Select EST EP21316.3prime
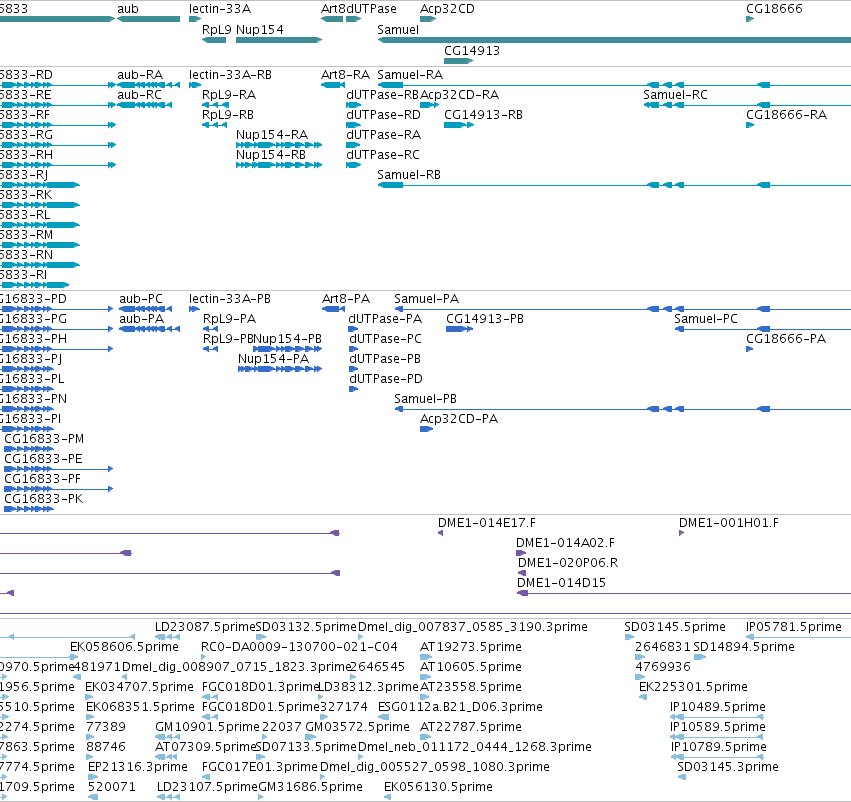This screenshot has width=851, height=802. click(x=138, y=767)
